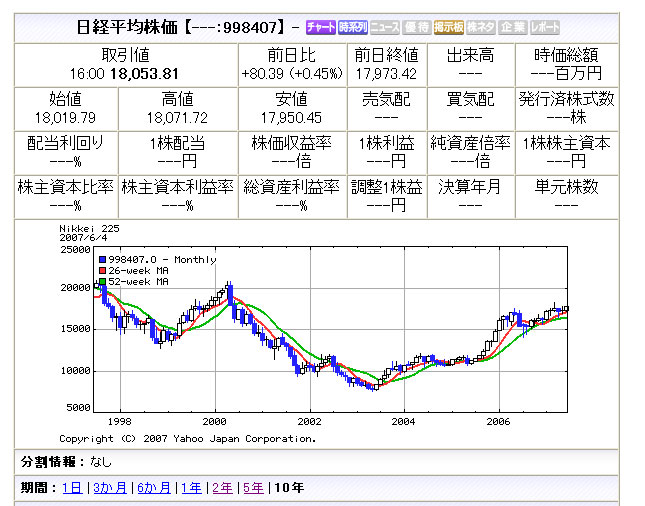
Task: Choose the 2年 chart period
Action: coord(222,488)
